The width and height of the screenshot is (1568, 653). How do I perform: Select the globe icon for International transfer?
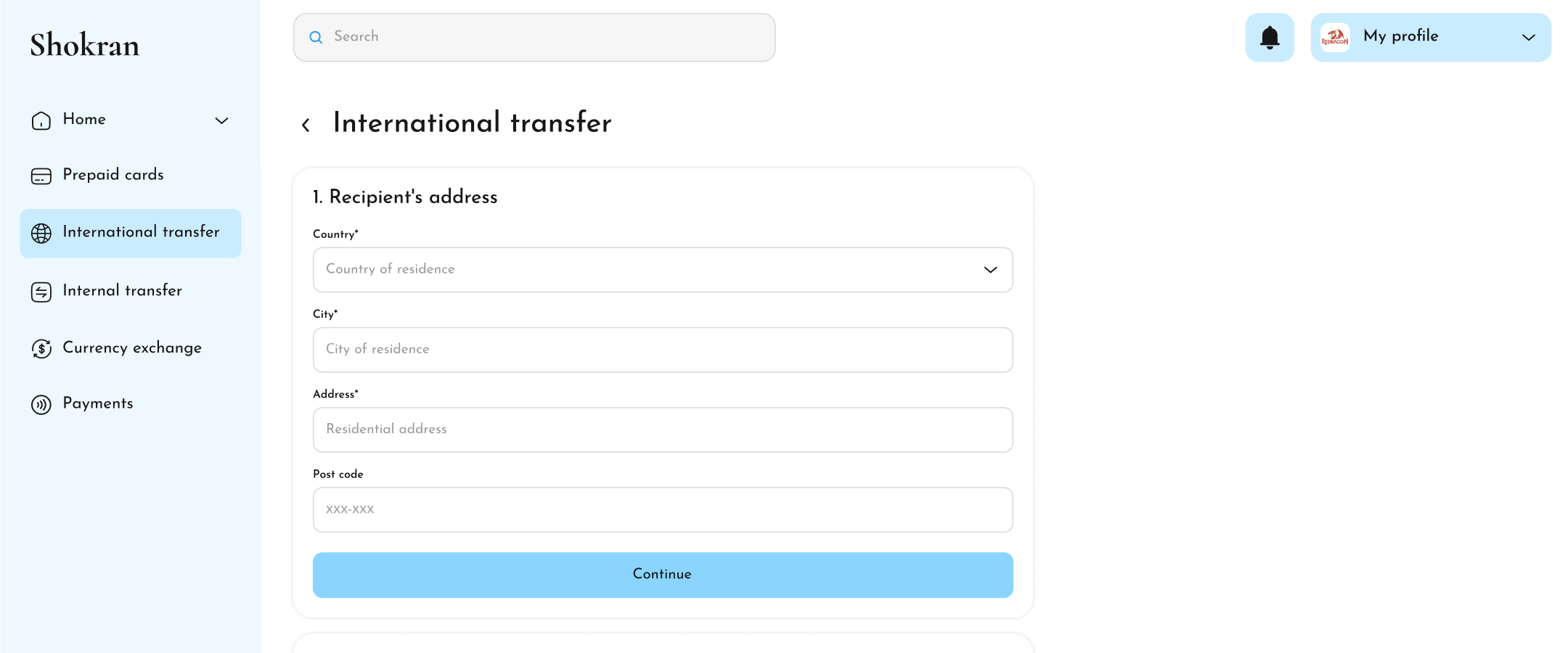coord(41,232)
